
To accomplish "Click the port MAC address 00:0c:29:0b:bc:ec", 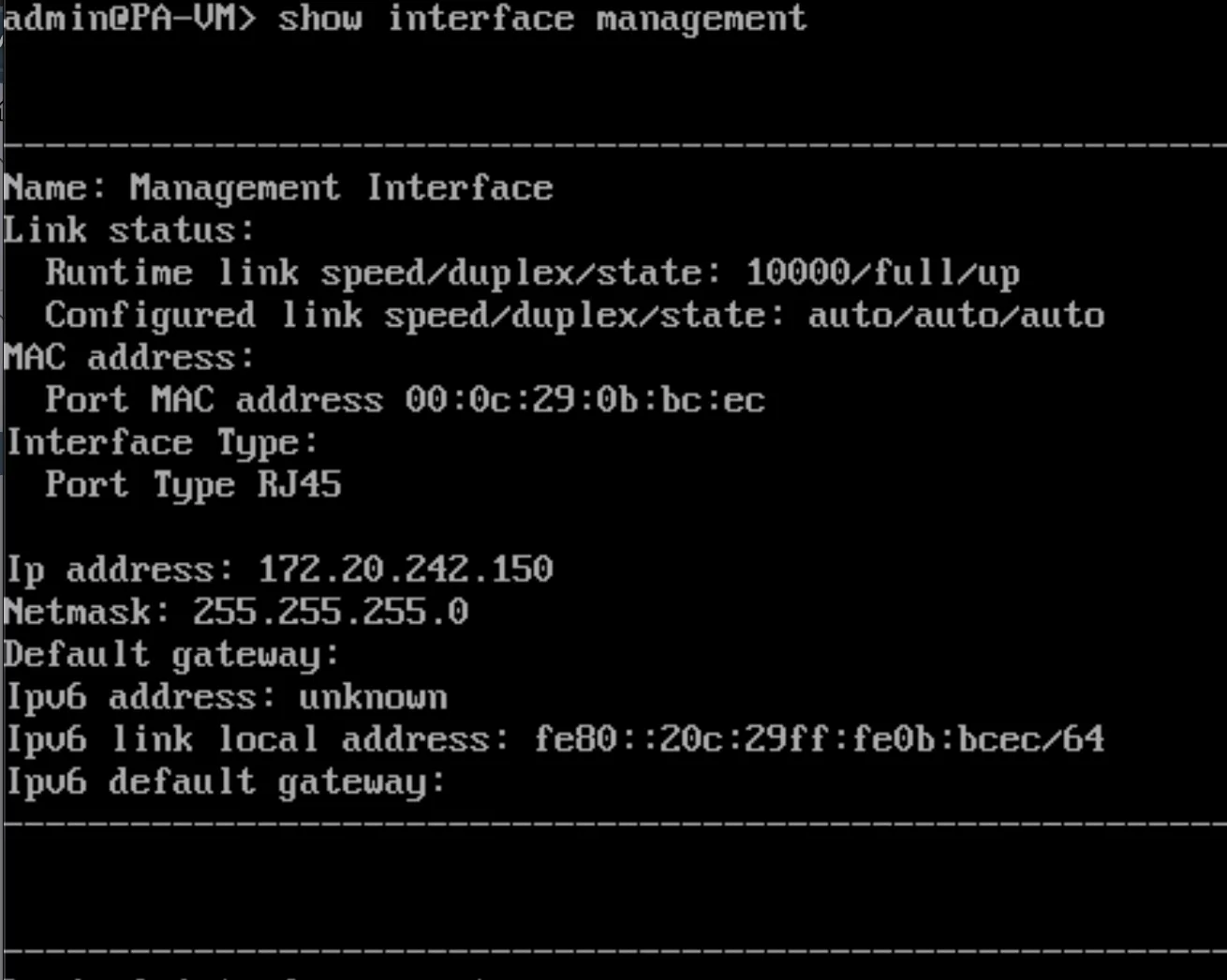I will point(584,400).
